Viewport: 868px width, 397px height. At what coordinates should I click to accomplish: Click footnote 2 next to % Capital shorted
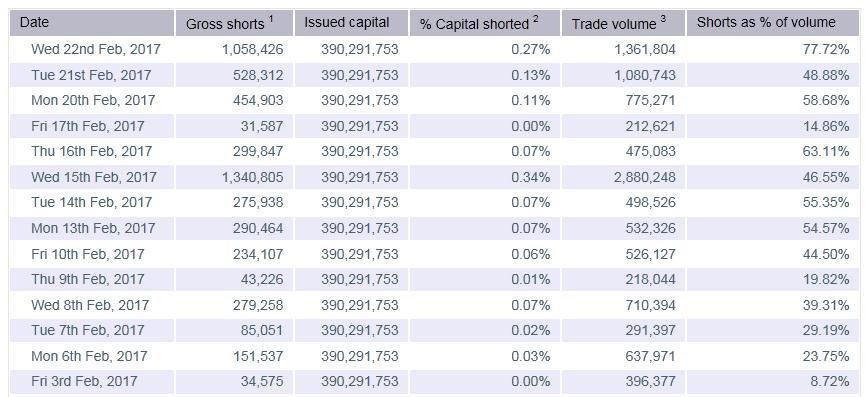(x=535, y=19)
